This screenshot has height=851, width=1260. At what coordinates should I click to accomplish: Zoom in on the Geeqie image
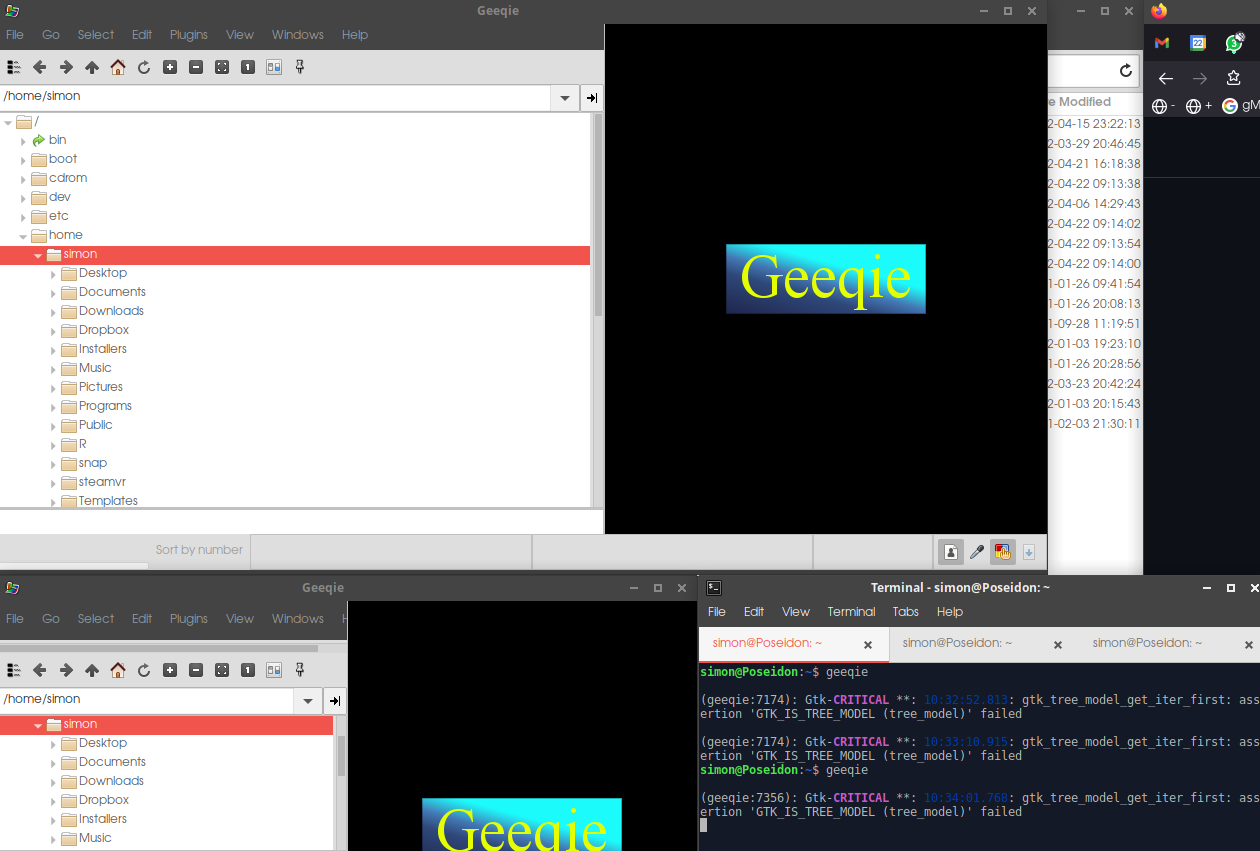[x=170, y=67]
